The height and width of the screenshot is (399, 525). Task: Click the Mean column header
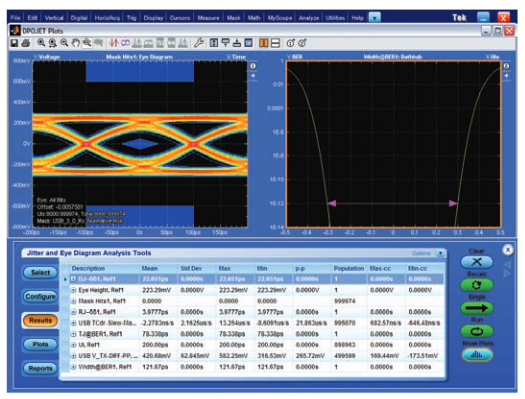(x=149, y=268)
